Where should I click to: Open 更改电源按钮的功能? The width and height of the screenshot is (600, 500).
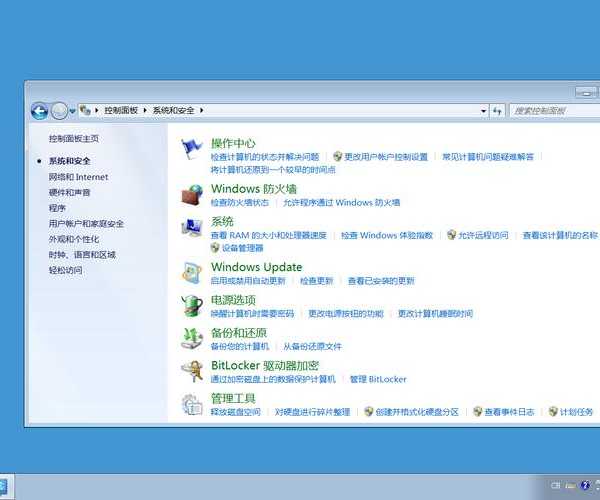pyautogui.click(x=346, y=314)
